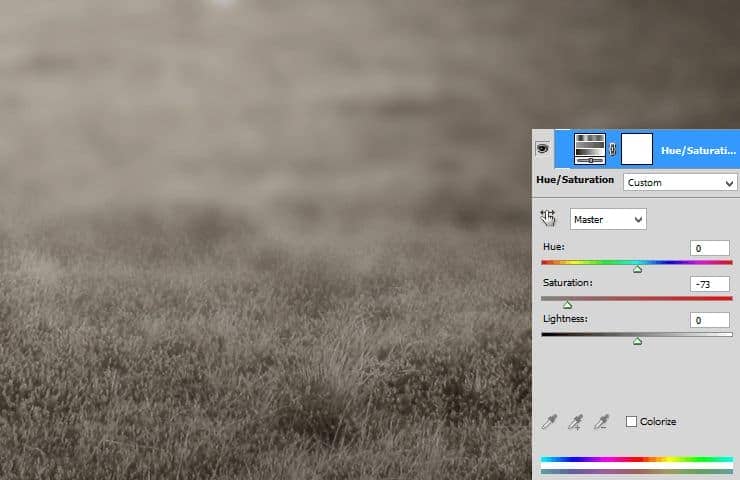Viewport: 740px width, 480px height.
Task: Select the white layer mask thumbnail
Action: coord(637,149)
